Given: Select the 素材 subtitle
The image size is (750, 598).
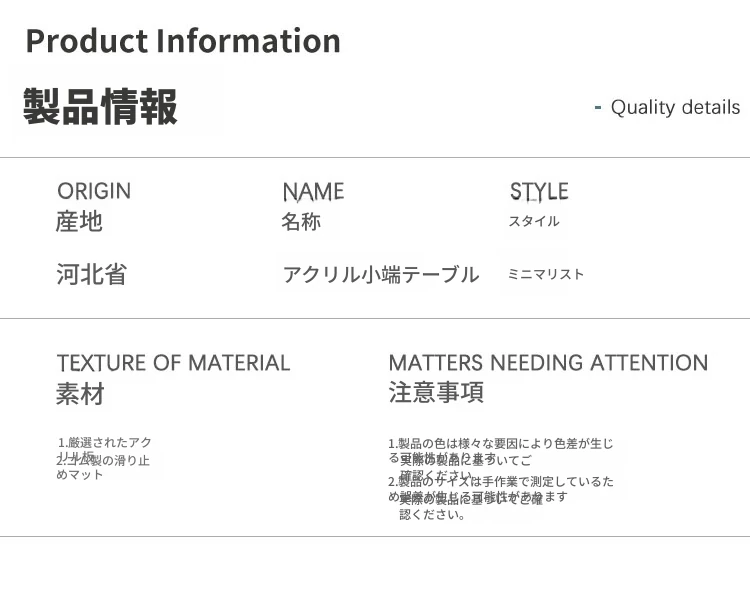Looking at the screenshot, I should pos(80,394).
